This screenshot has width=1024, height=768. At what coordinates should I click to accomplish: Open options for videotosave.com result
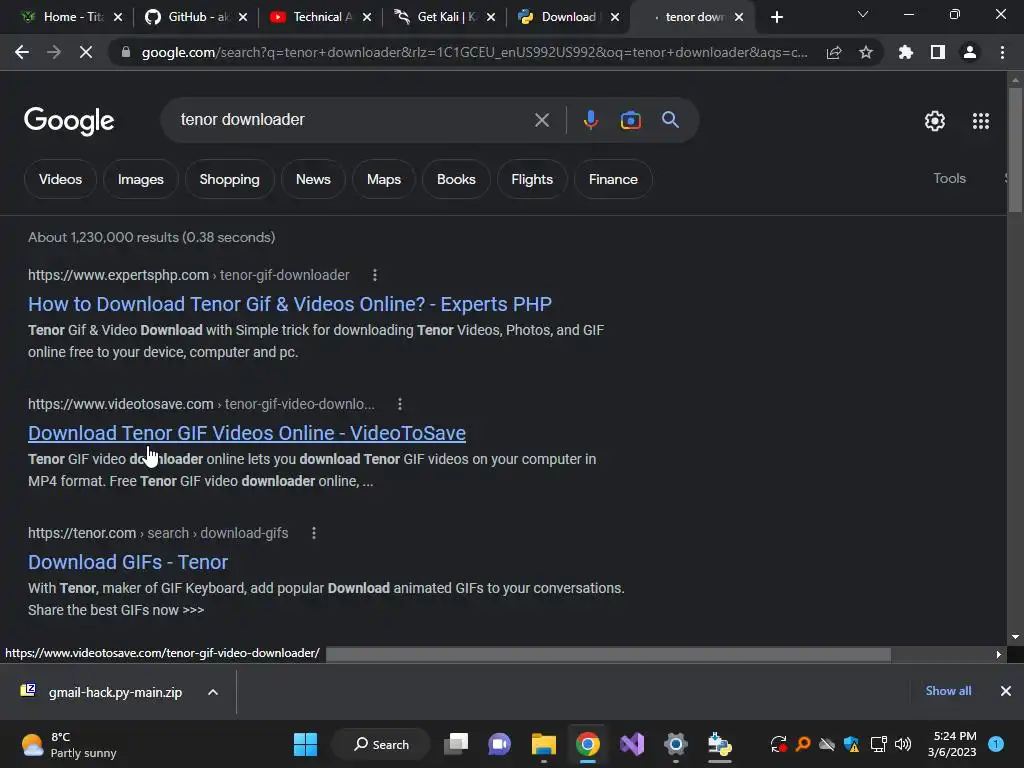pos(400,404)
